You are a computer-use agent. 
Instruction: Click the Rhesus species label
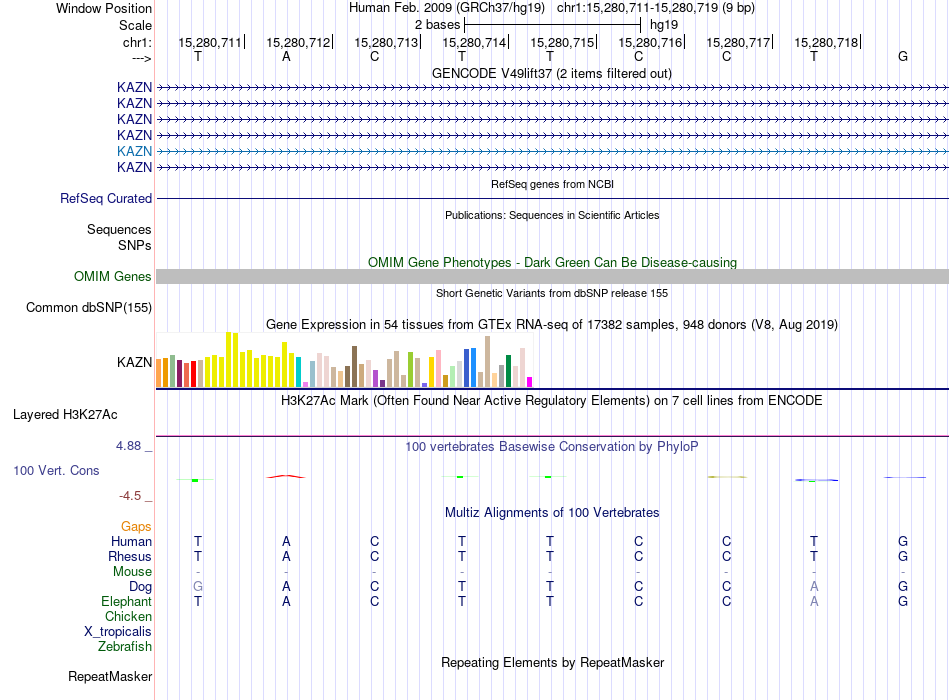tap(130, 557)
